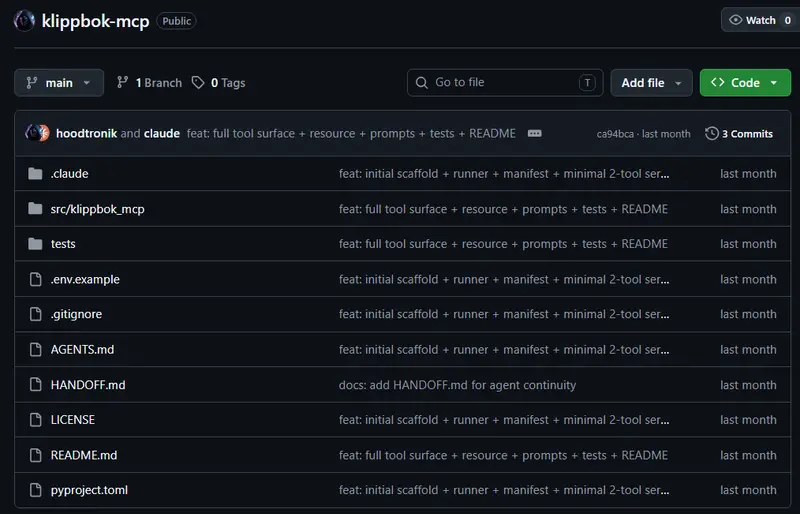This screenshot has height=514, width=800.
Task: Click the .gitignore file icon
Action: click(35, 314)
